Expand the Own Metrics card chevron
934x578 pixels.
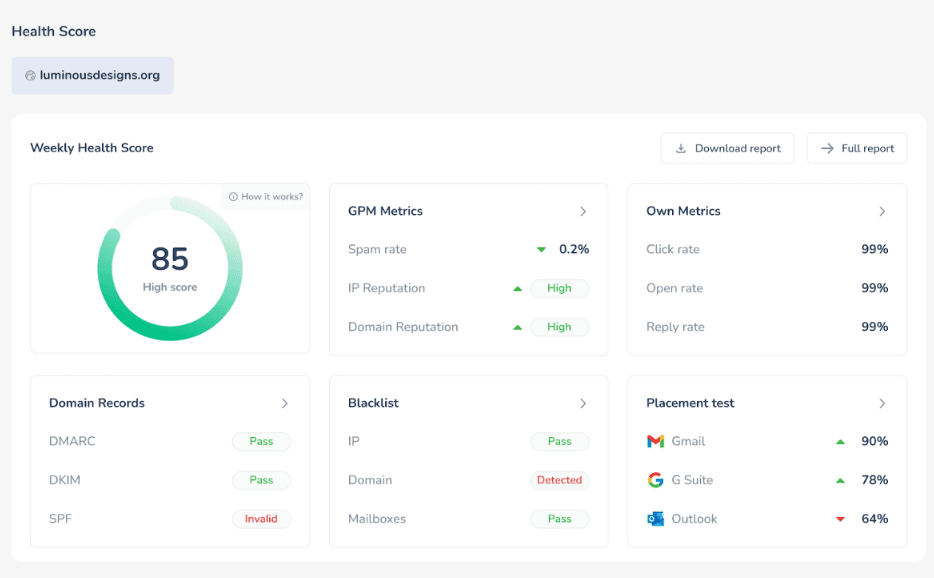(x=882, y=211)
